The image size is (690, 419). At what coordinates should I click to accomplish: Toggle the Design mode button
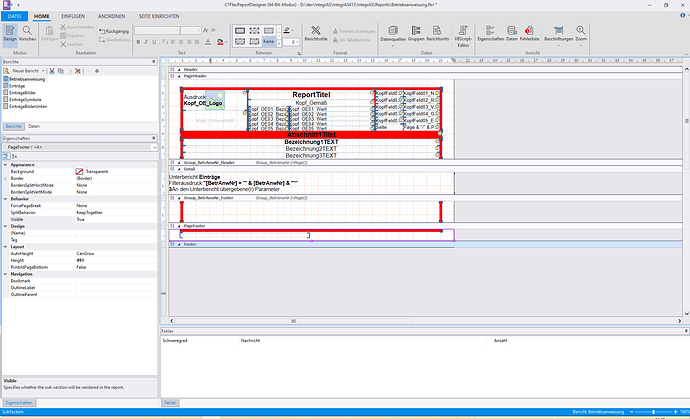9,33
